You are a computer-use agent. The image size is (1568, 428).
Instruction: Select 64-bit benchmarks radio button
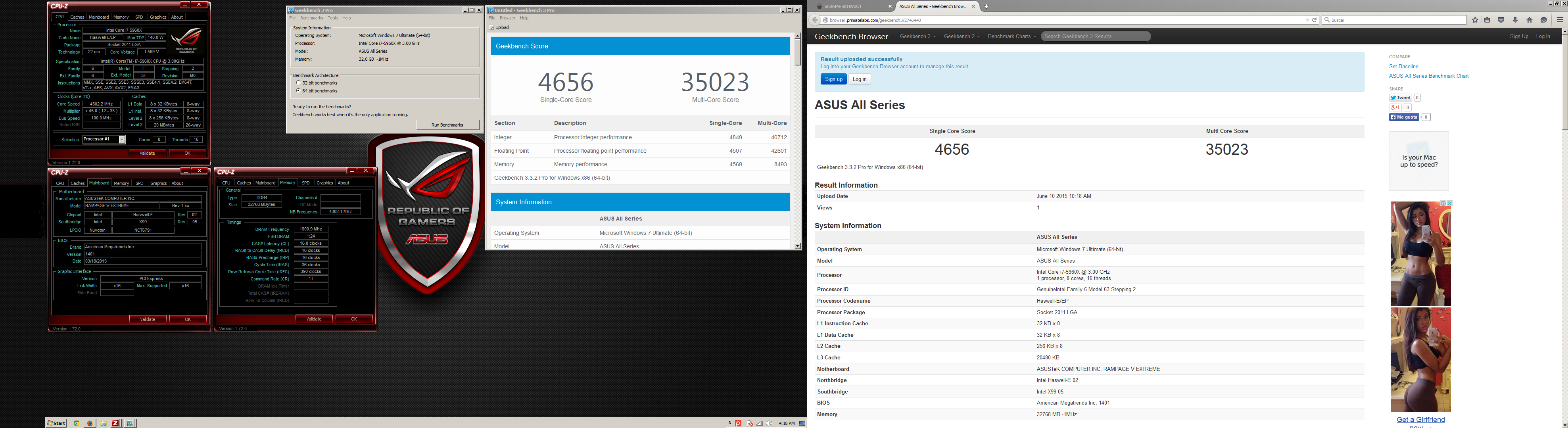click(297, 91)
